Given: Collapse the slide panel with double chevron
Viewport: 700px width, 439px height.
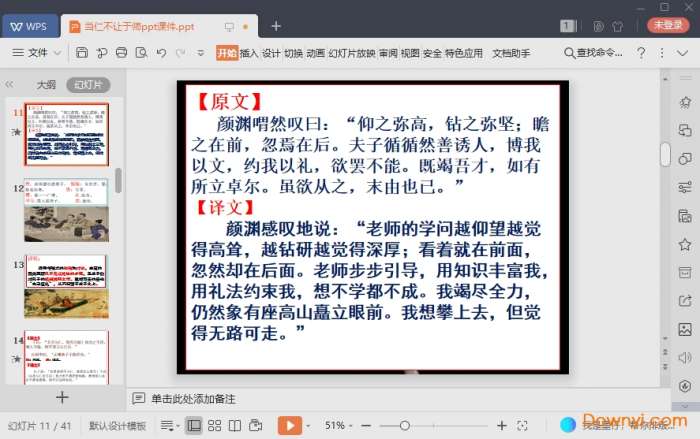Looking at the screenshot, I should pos(9,84).
